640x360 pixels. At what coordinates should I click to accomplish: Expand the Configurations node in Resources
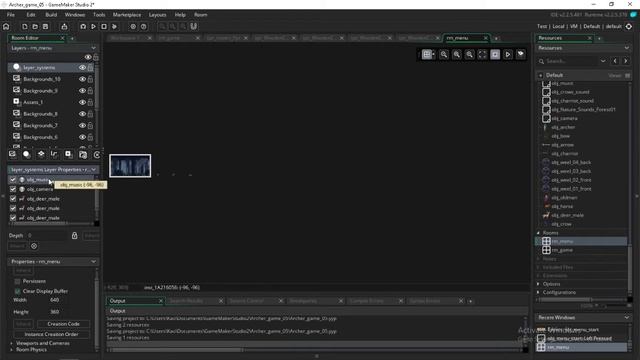(x=538, y=293)
